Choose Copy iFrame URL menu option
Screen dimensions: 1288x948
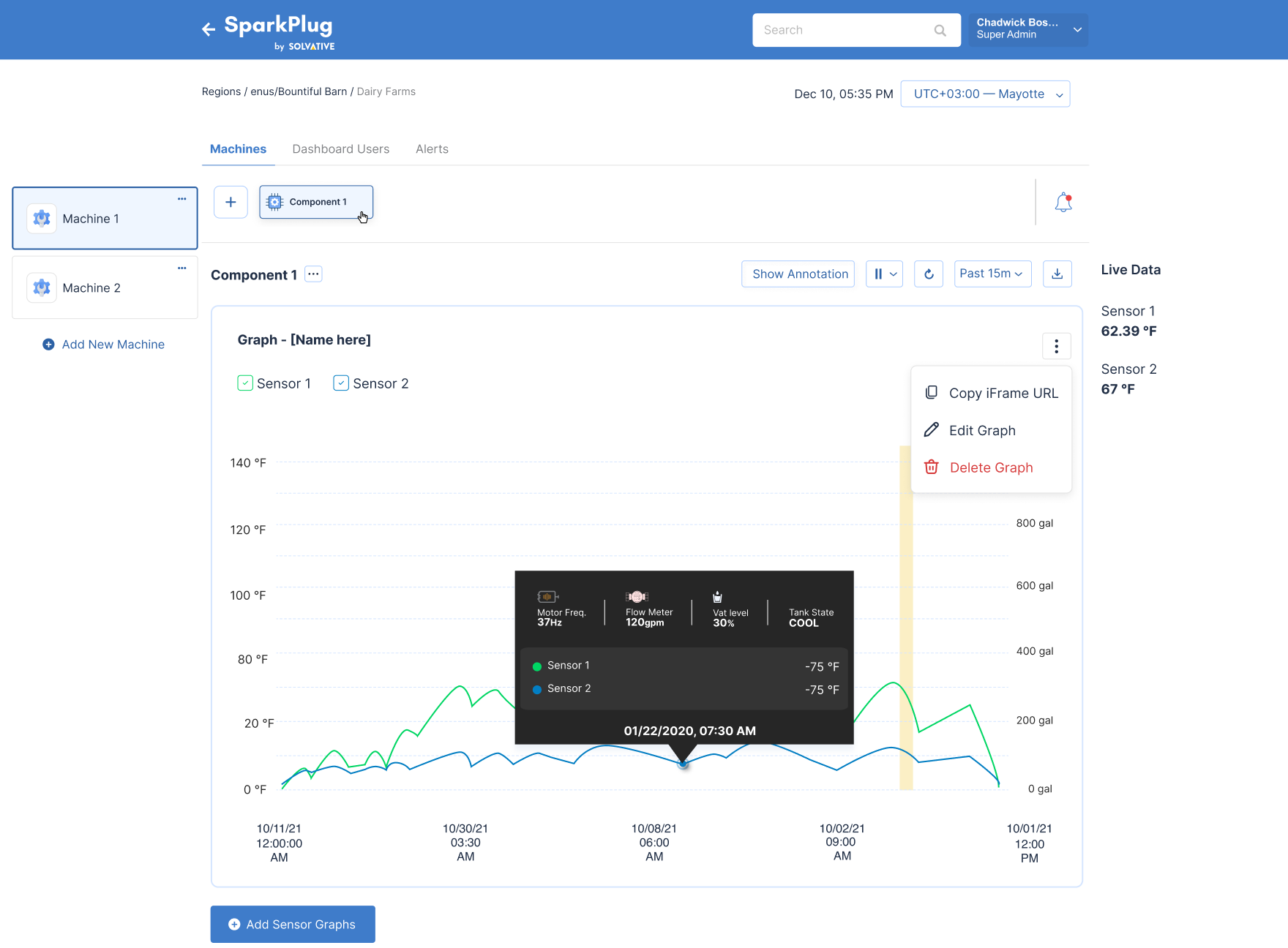1003,394
